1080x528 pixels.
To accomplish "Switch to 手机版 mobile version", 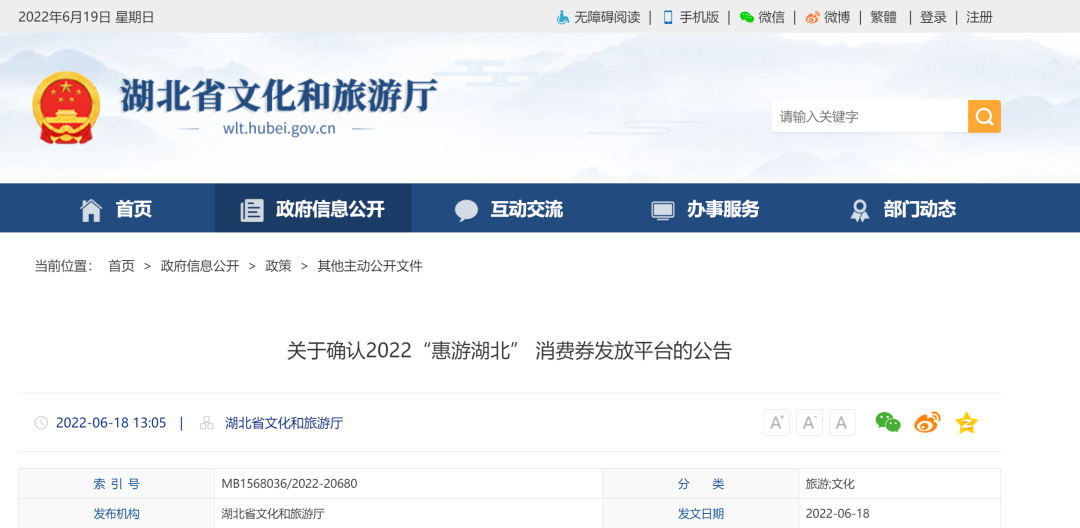I will click(690, 17).
